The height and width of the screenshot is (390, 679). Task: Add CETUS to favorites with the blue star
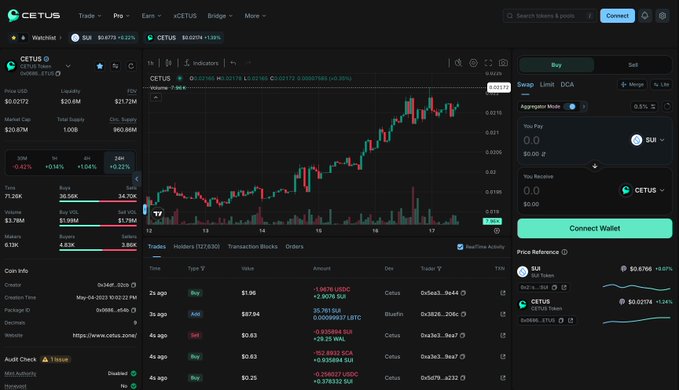click(x=100, y=66)
